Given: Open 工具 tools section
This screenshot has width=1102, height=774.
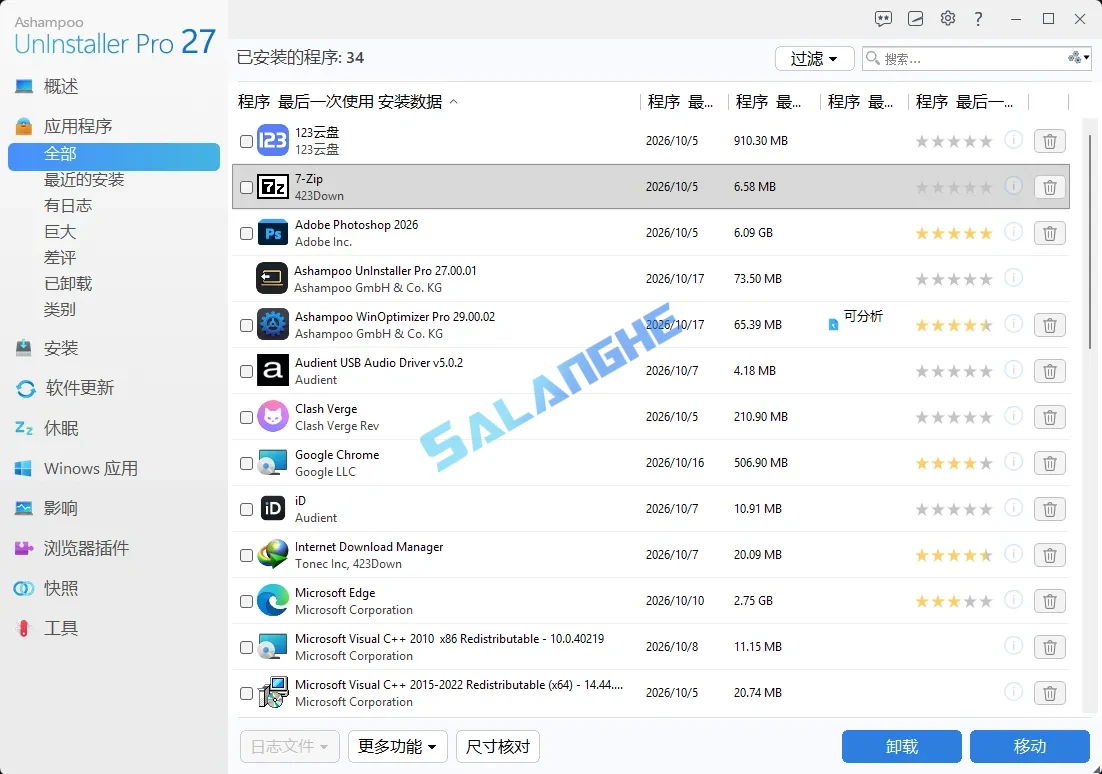Looking at the screenshot, I should click(60, 628).
